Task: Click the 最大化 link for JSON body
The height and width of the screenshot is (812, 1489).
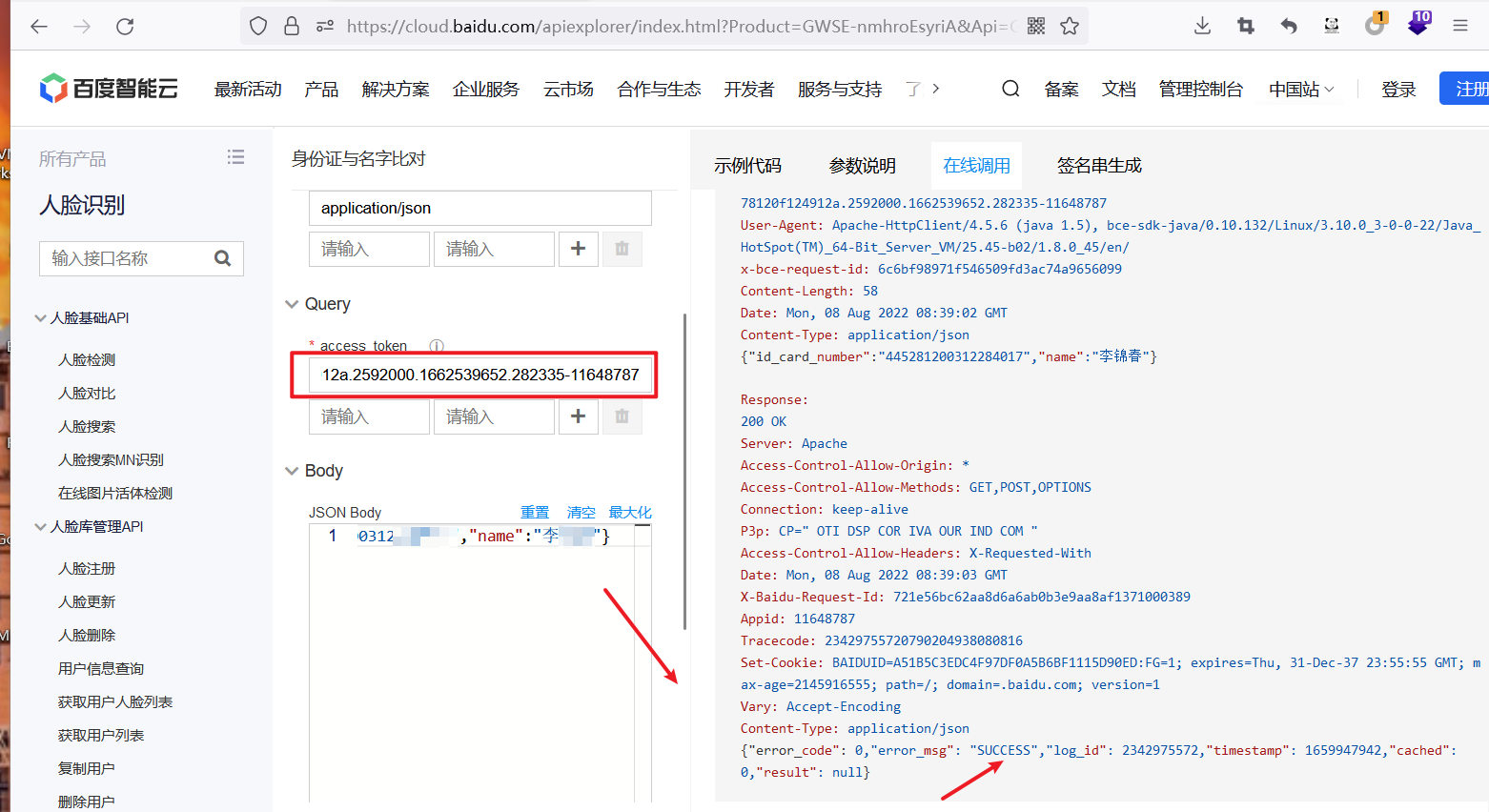Action: tap(630, 513)
